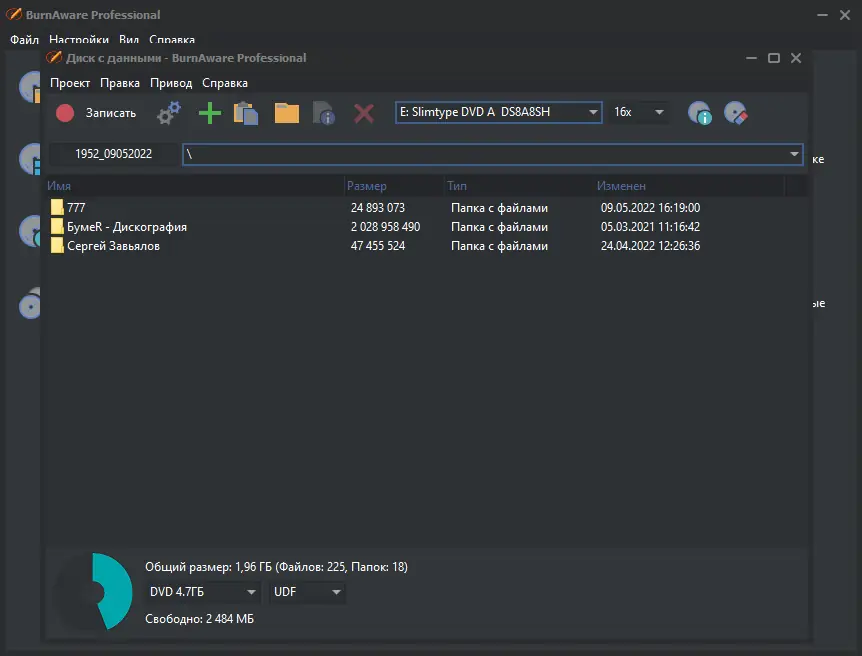Click the first disc icon in main window sidebar
The image size is (862, 656).
click(30, 87)
